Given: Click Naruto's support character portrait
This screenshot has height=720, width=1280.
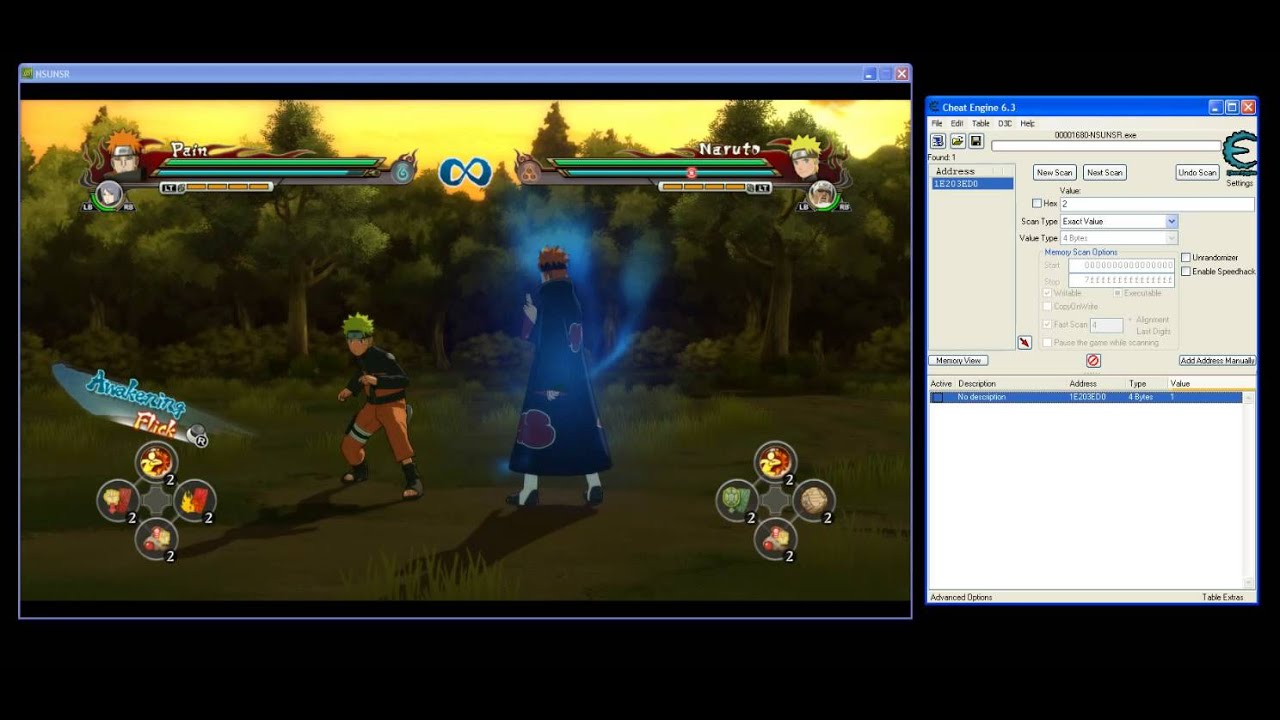Looking at the screenshot, I should (x=822, y=195).
